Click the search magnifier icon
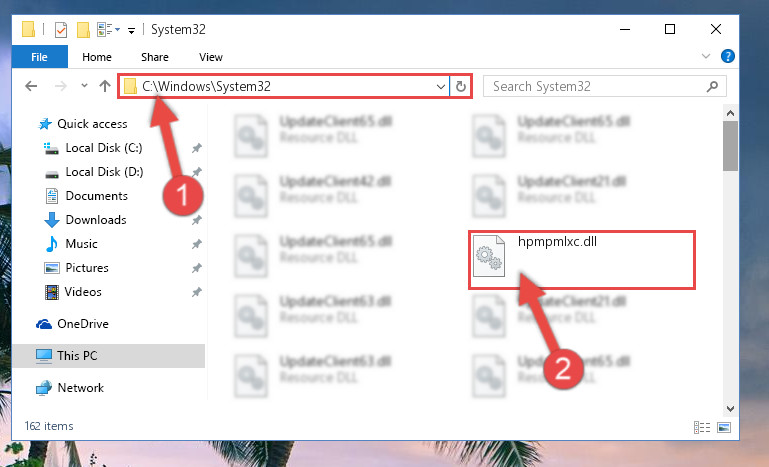The height and width of the screenshot is (467, 769). pos(712,86)
